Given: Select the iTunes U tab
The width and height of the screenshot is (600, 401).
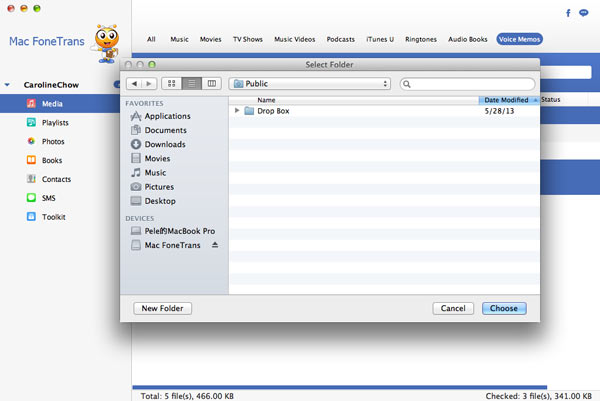Looking at the screenshot, I should click(380, 39).
